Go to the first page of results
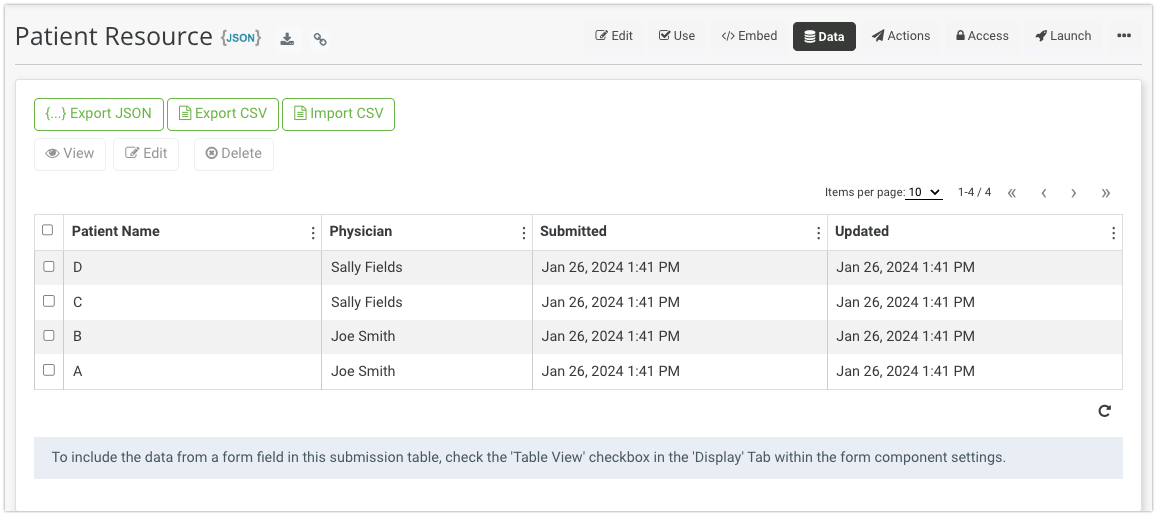The width and height of the screenshot is (1157, 516). point(1012,193)
